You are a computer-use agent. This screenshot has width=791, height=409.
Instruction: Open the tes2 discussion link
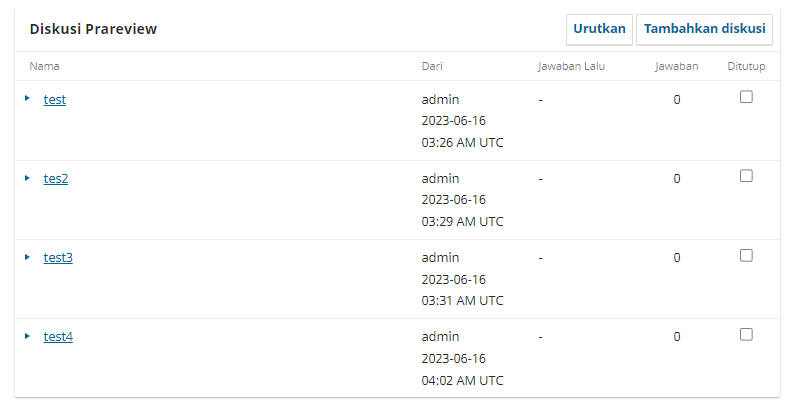point(56,178)
